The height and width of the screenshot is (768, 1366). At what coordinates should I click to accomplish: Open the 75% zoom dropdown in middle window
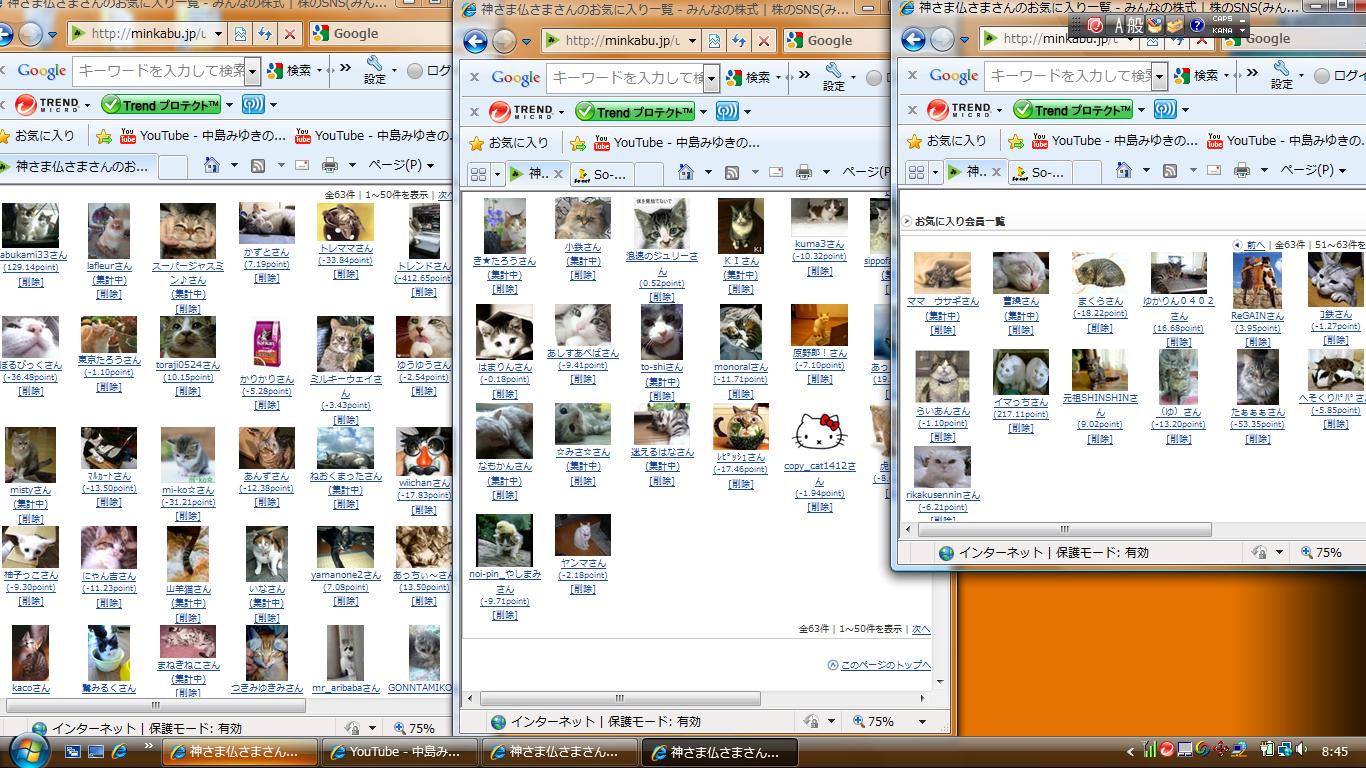tap(922, 721)
